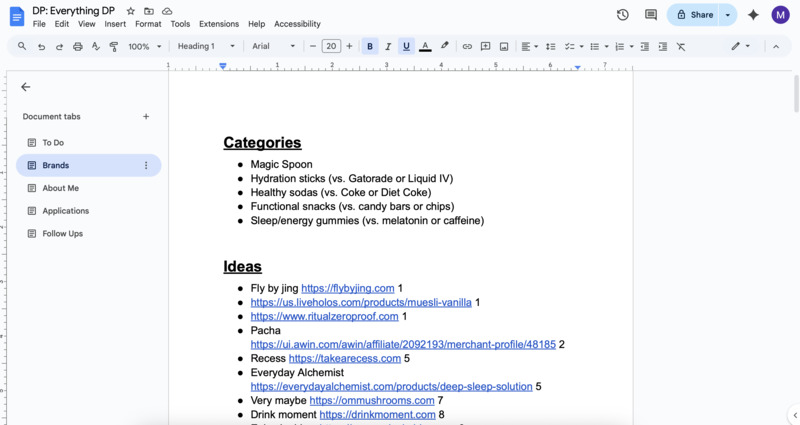This screenshot has width=800, height=425.
Task: Clear formatting from the selection
Action: coord(681,46)
